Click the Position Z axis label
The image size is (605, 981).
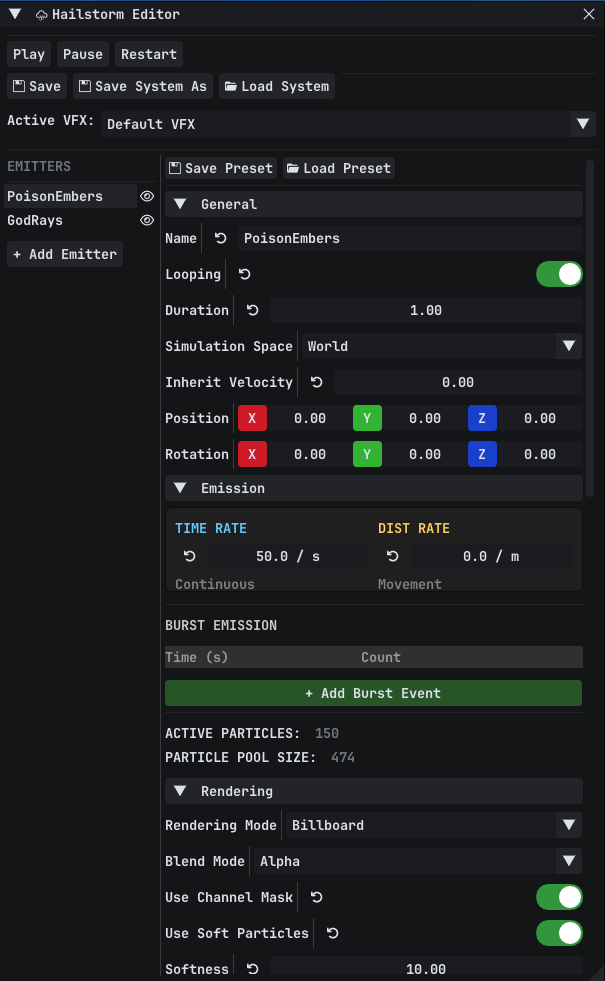coord(482,419)
